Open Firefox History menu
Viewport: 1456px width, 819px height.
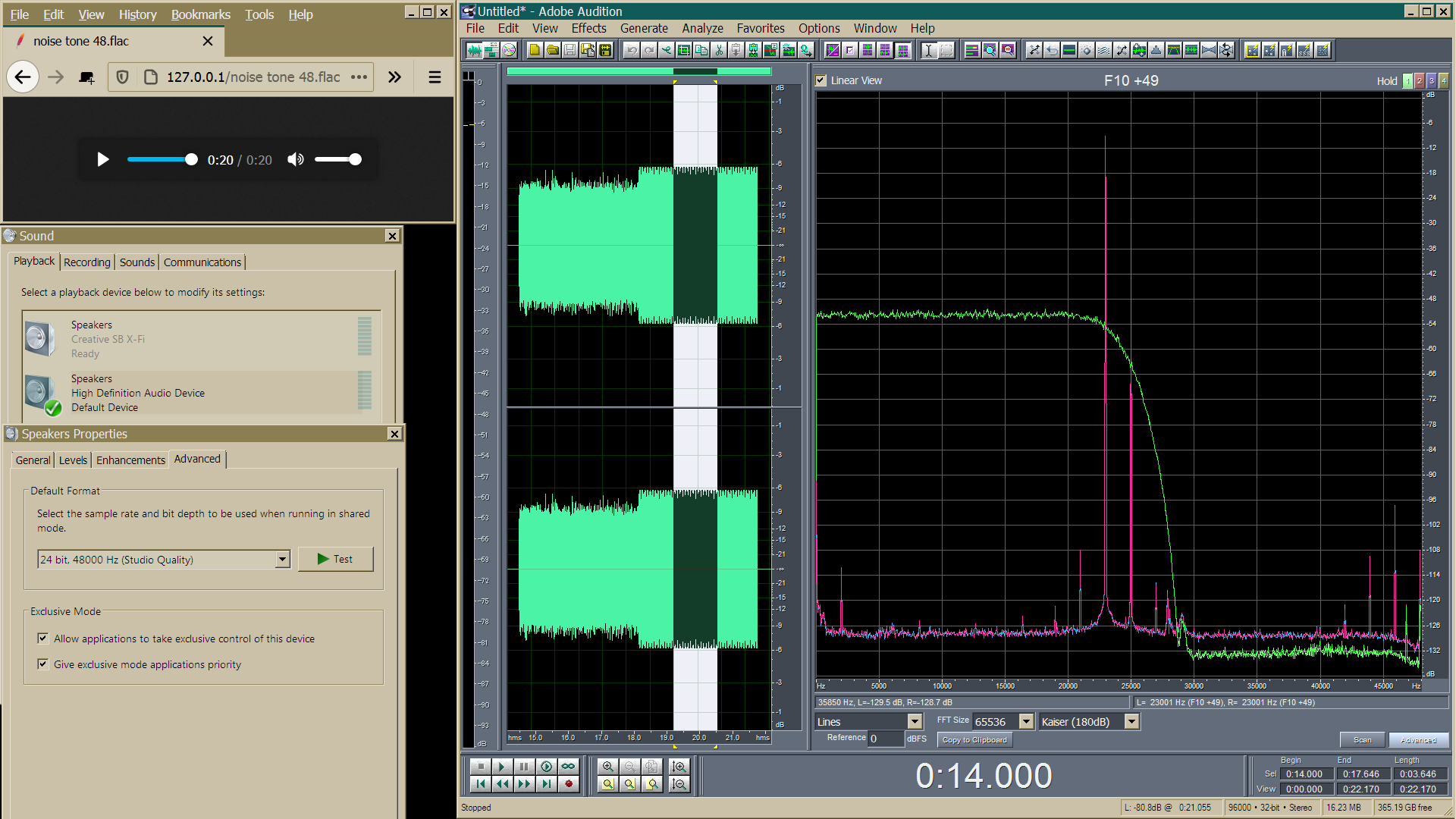(137, 14)
